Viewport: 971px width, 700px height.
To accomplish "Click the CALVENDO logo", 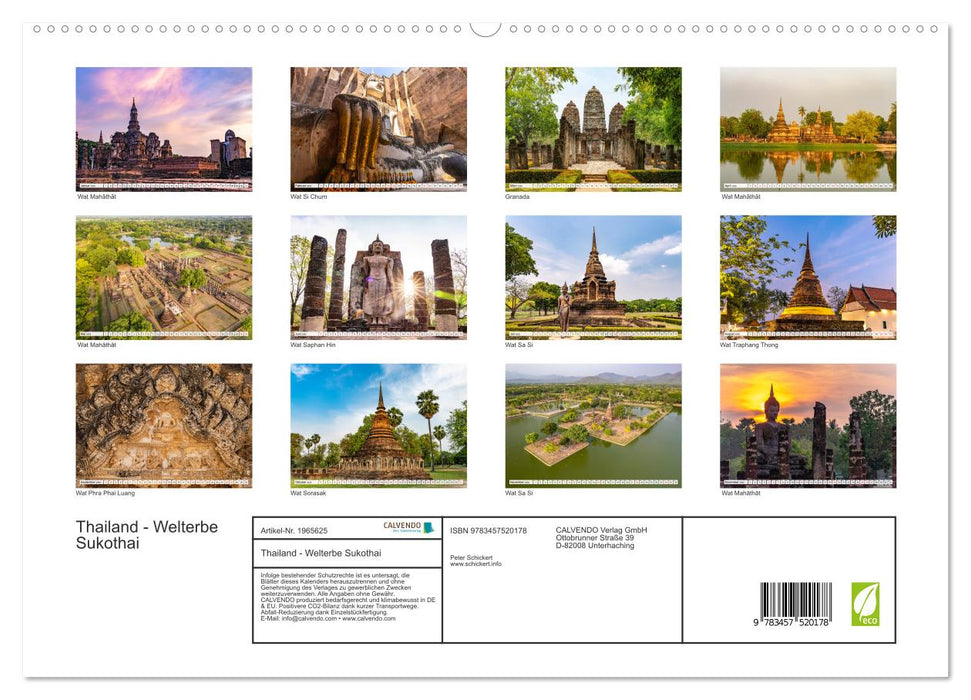I will coord(408,527).
